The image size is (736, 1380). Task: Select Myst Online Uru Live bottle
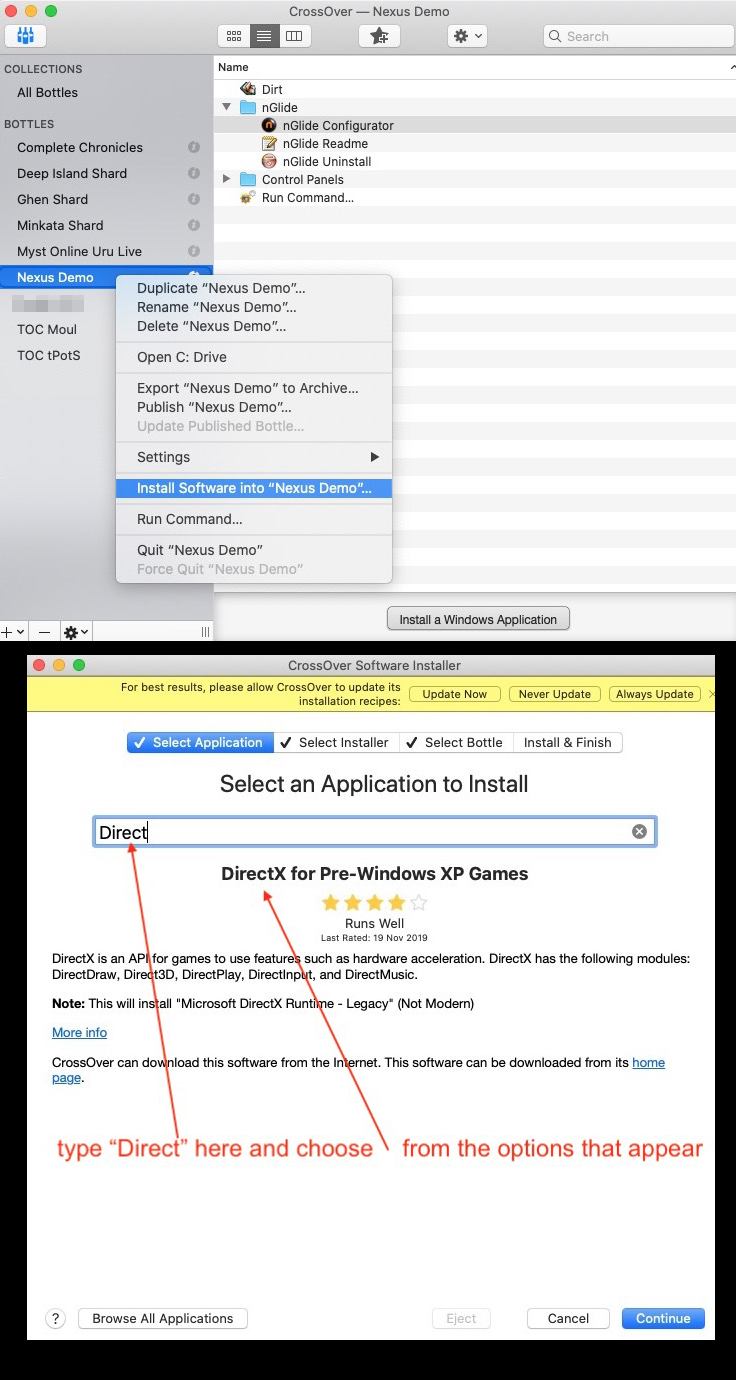pyautogui.click(x=79, y=251)
